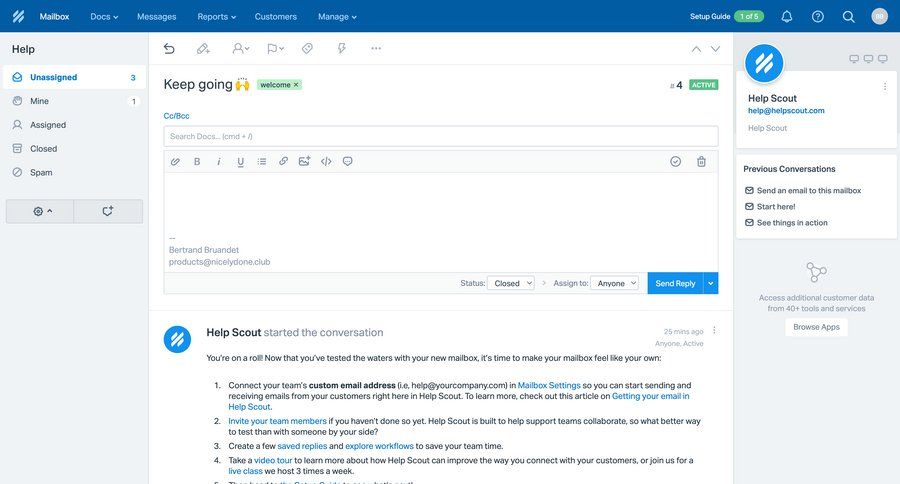The height and width of the screenshot is (484, 900).
Task: Open previous conversation Send an email to this mailbox
Action: tap(802, 191)
